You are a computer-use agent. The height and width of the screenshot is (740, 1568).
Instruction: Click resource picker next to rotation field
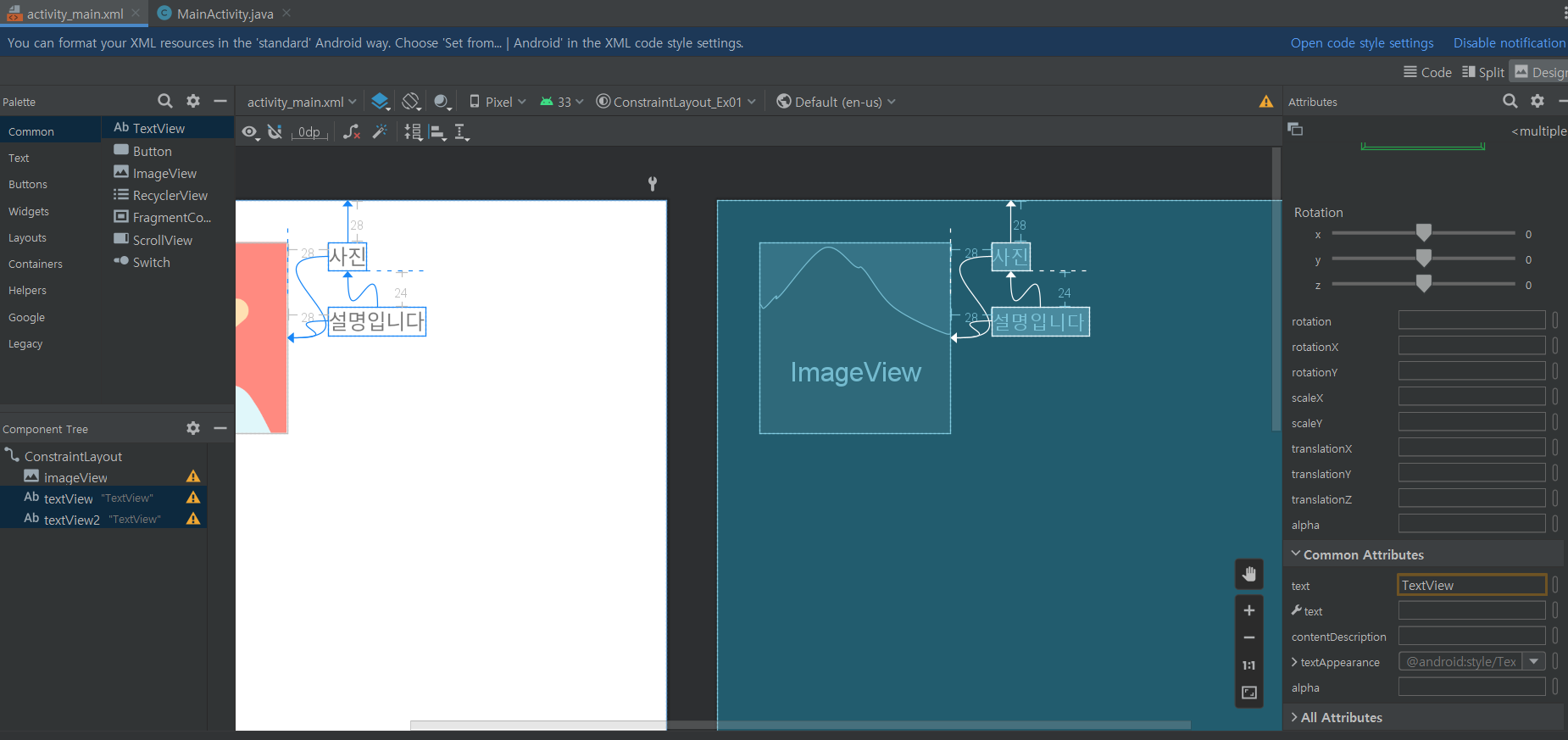pos(1555,320)
